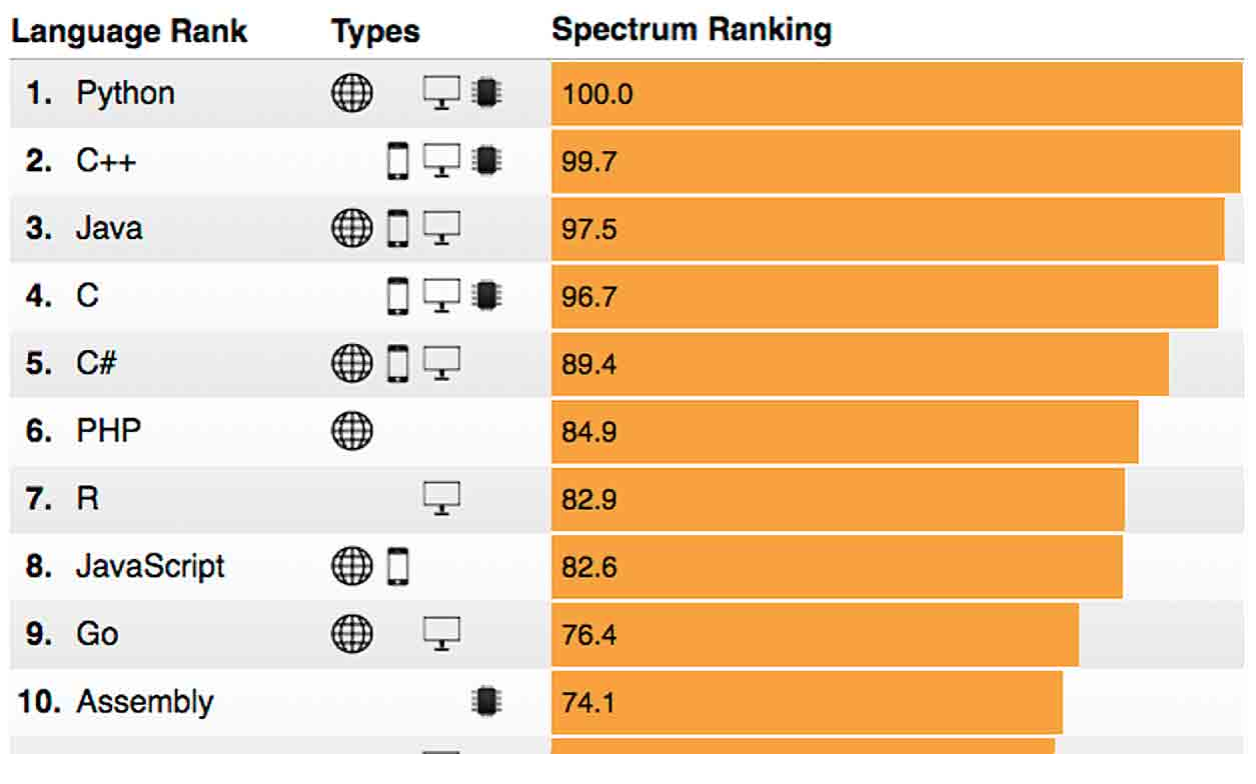Viewport: 1256px width, 784px height.
Task: Click the Types column header
Action: point(376,31)
